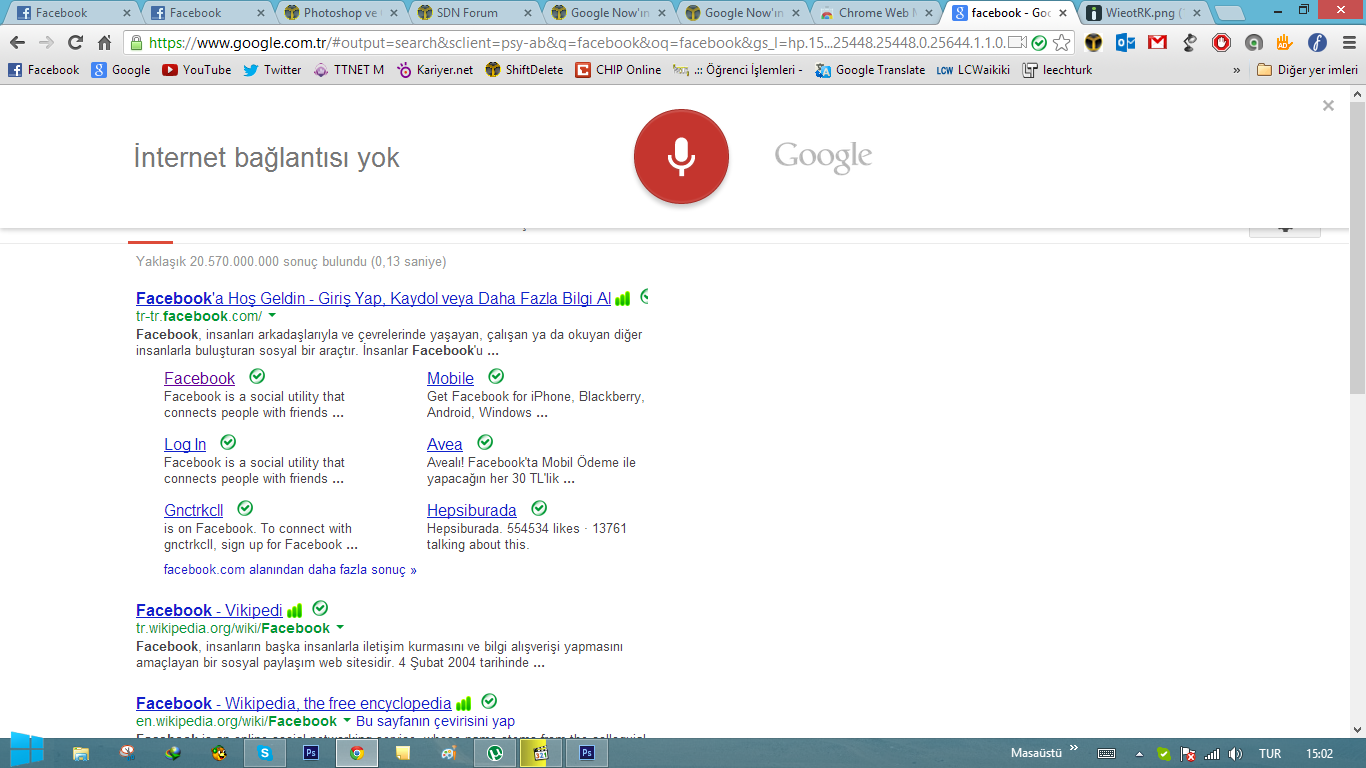This screenshot has width=1366, height=768.
Task: Click facebook.com alanından daha fazla sonuç link
Action: click(290, 570)
